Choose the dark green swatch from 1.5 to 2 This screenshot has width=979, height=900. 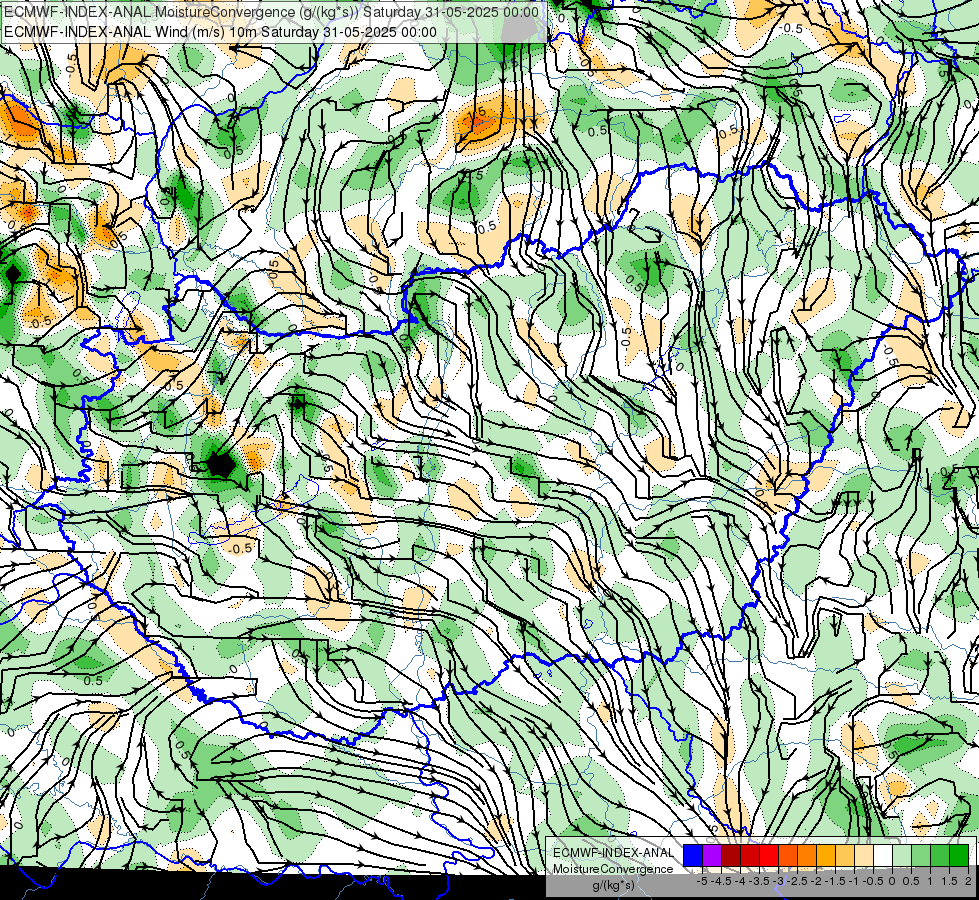click(x=959, y=855)
